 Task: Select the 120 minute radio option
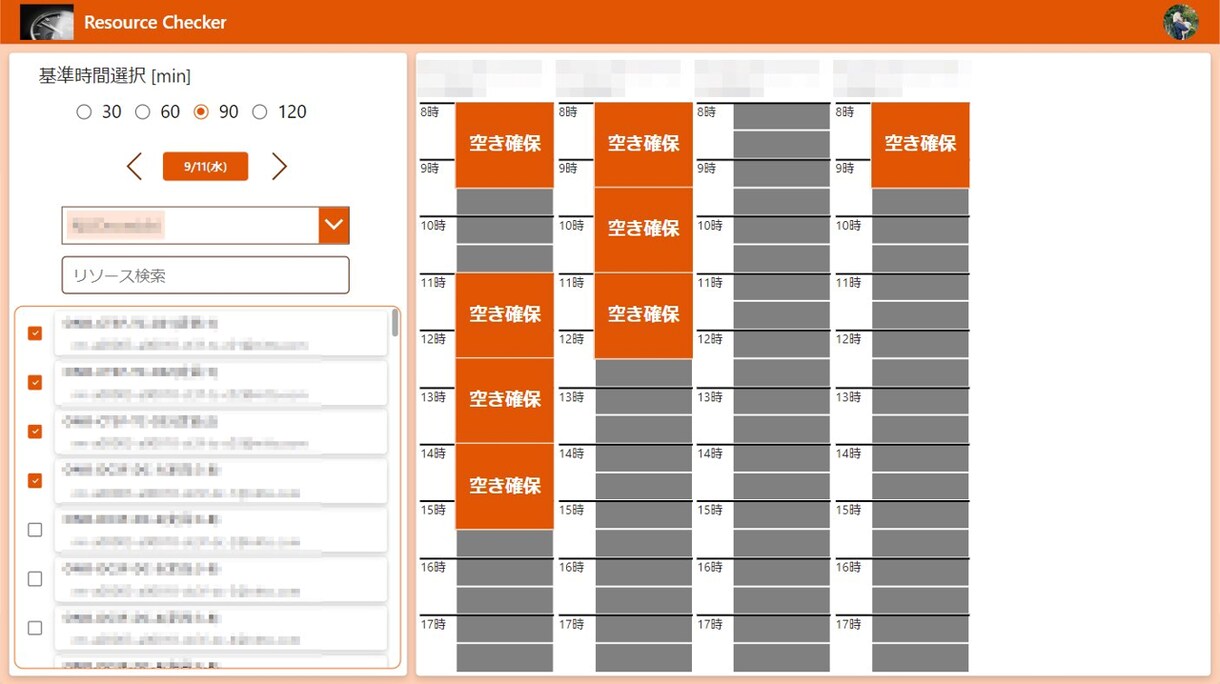pyautogui.click(x=260, y=112)
